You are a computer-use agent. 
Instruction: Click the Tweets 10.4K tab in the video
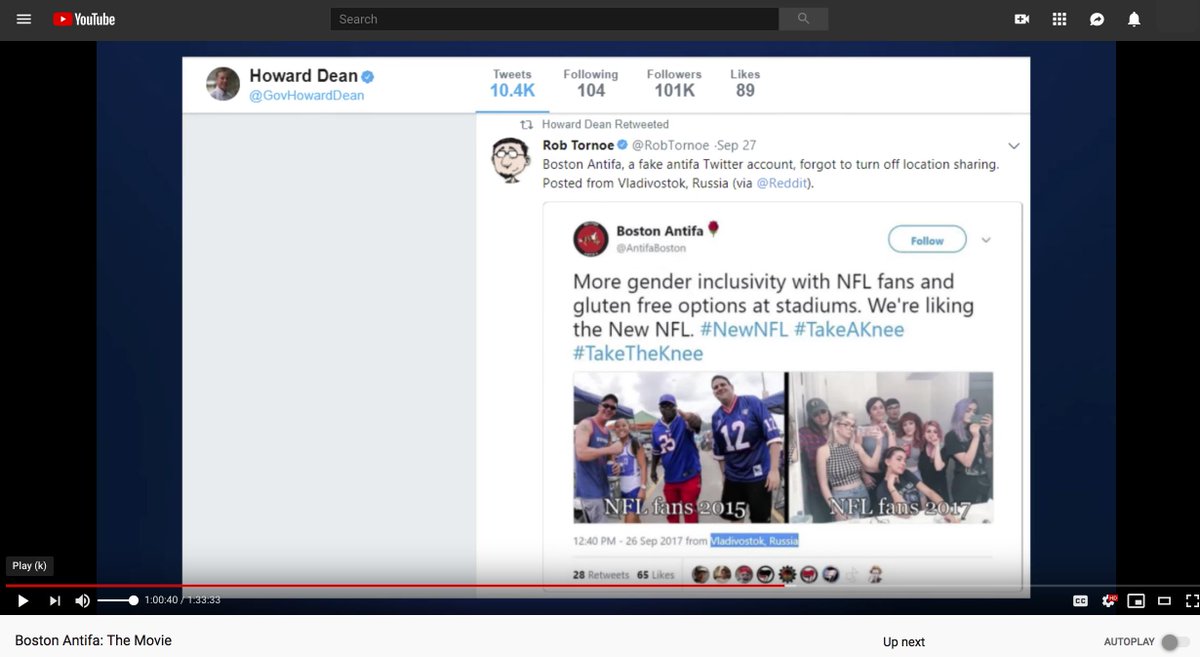pos(512,83)
